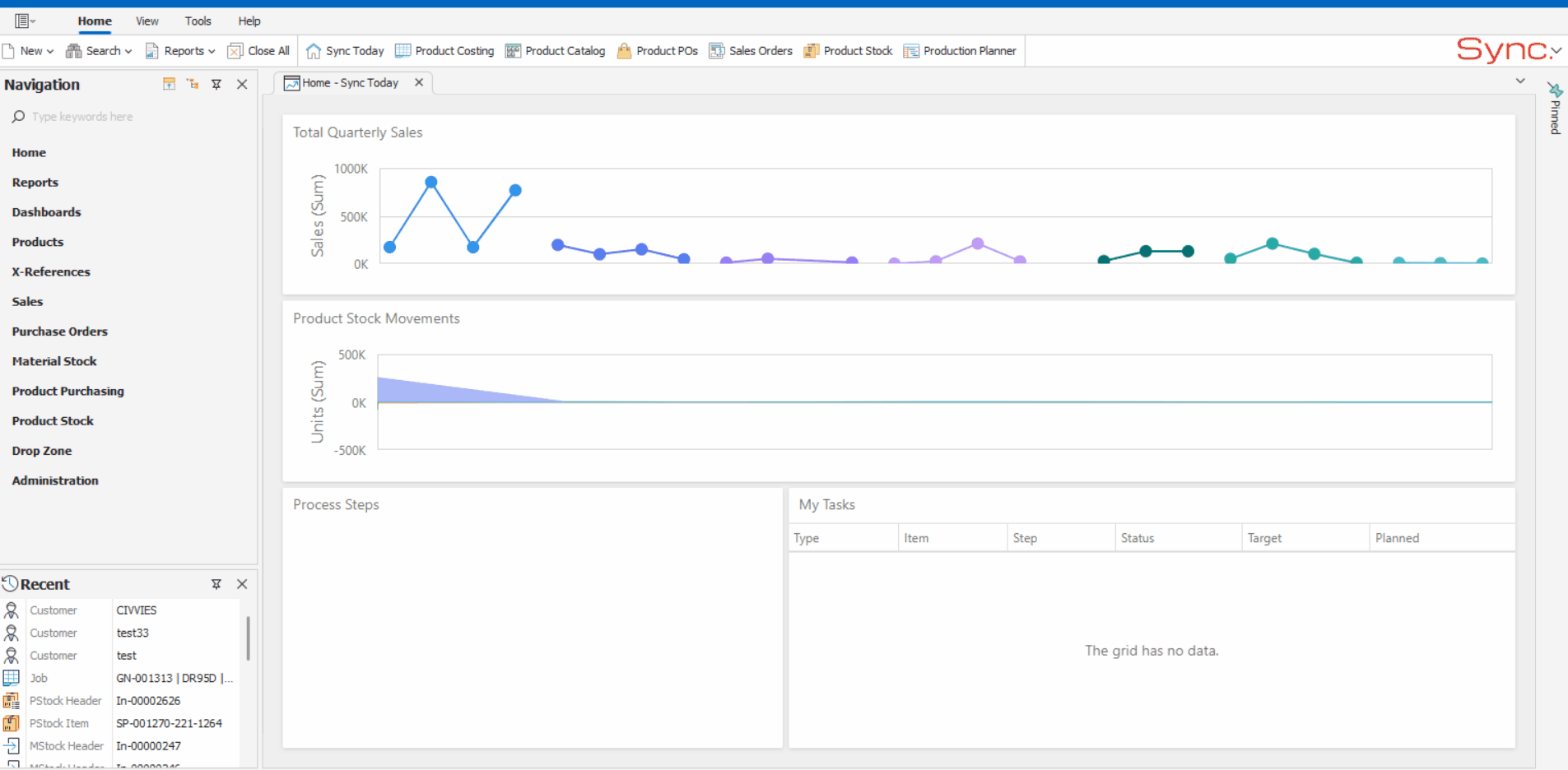Expand the Sync logo dropdown arrow
The image size is (1568, 770).
pos(1556,51)
